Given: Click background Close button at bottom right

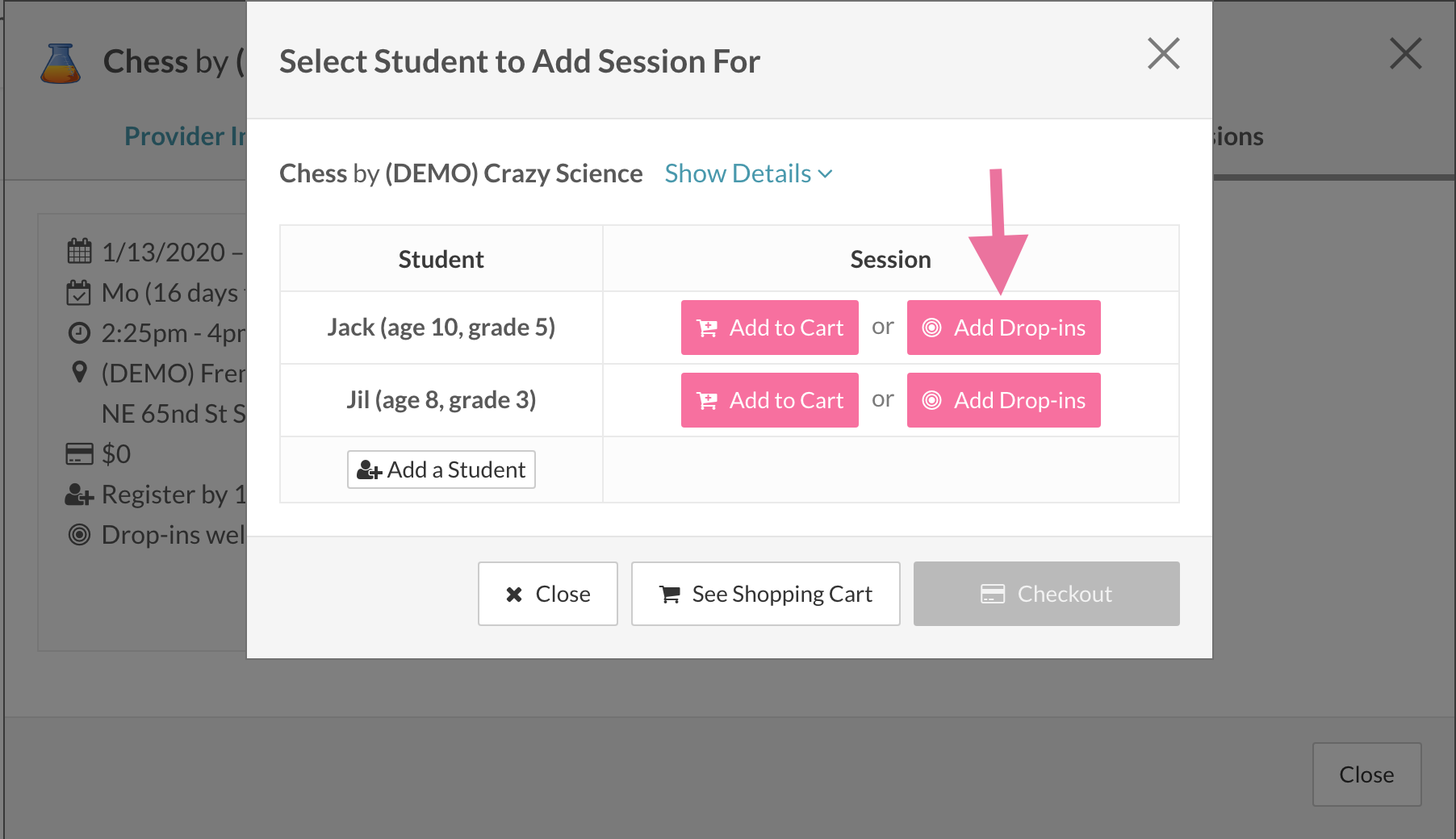Looking at the screenshot, I should [x=1366, y=774].
